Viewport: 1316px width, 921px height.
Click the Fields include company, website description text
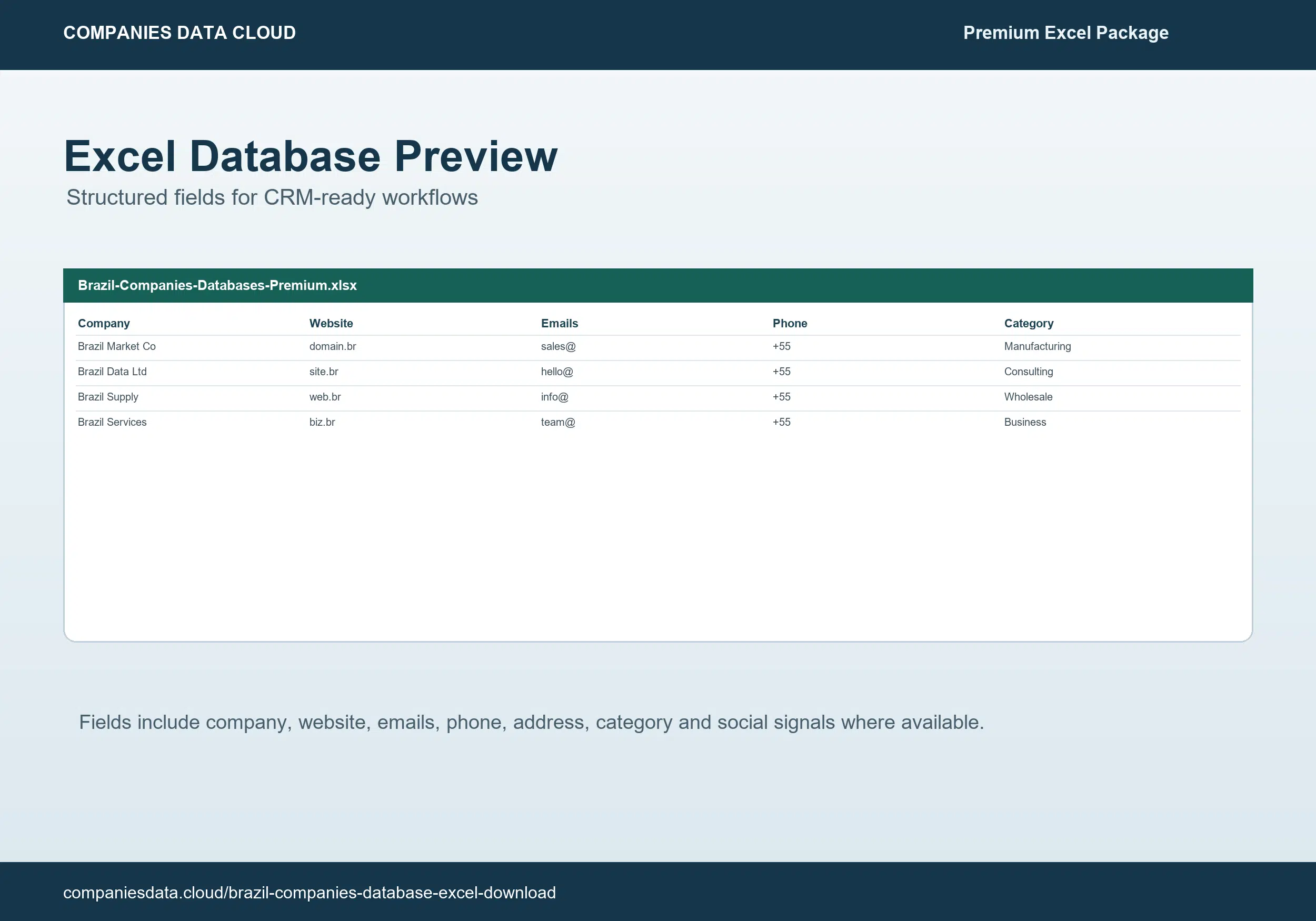point(531,722)
